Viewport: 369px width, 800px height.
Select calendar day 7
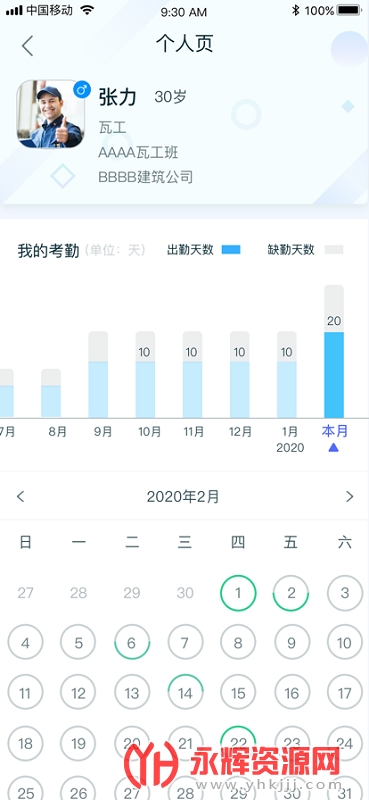[185, 643]
